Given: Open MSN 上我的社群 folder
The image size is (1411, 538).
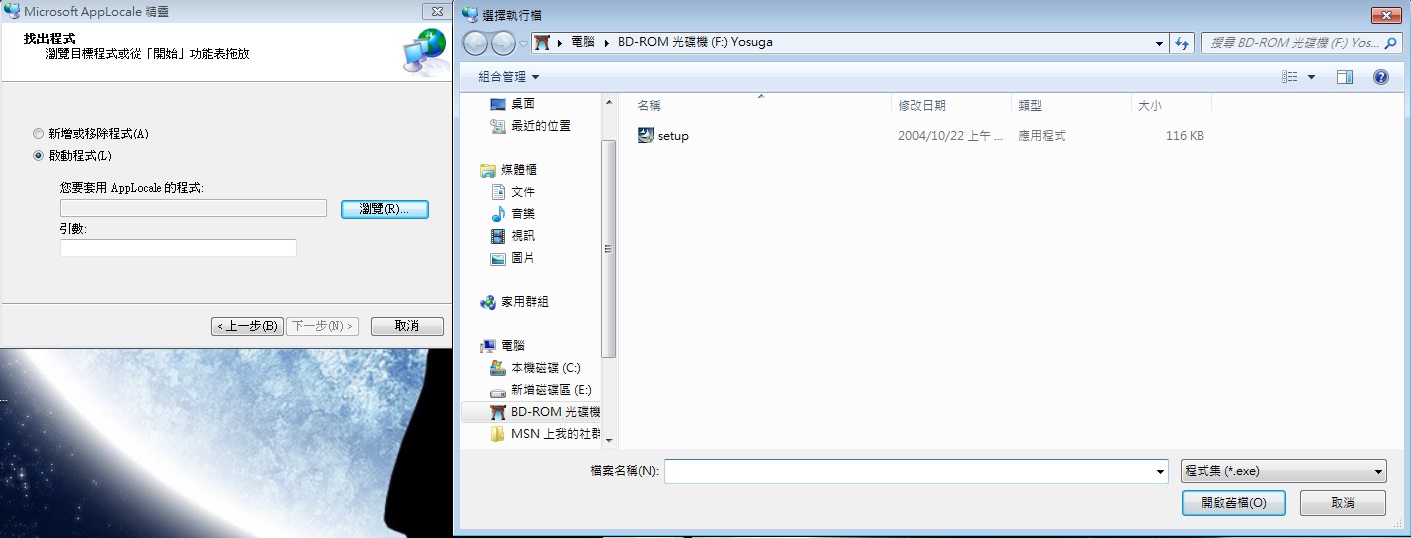Looking at the screenshot, I should pos(545,434).
